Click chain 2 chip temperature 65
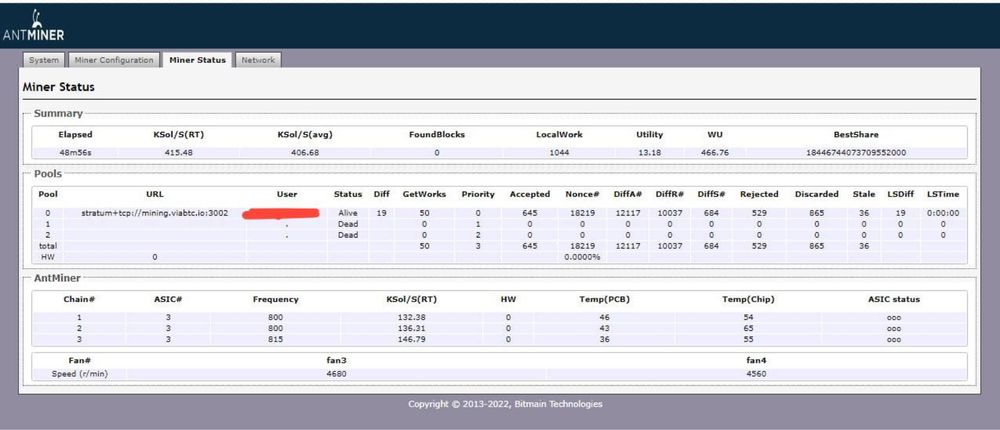The width and height of the screenshot is (1000, 430). (x=749, y=329)
